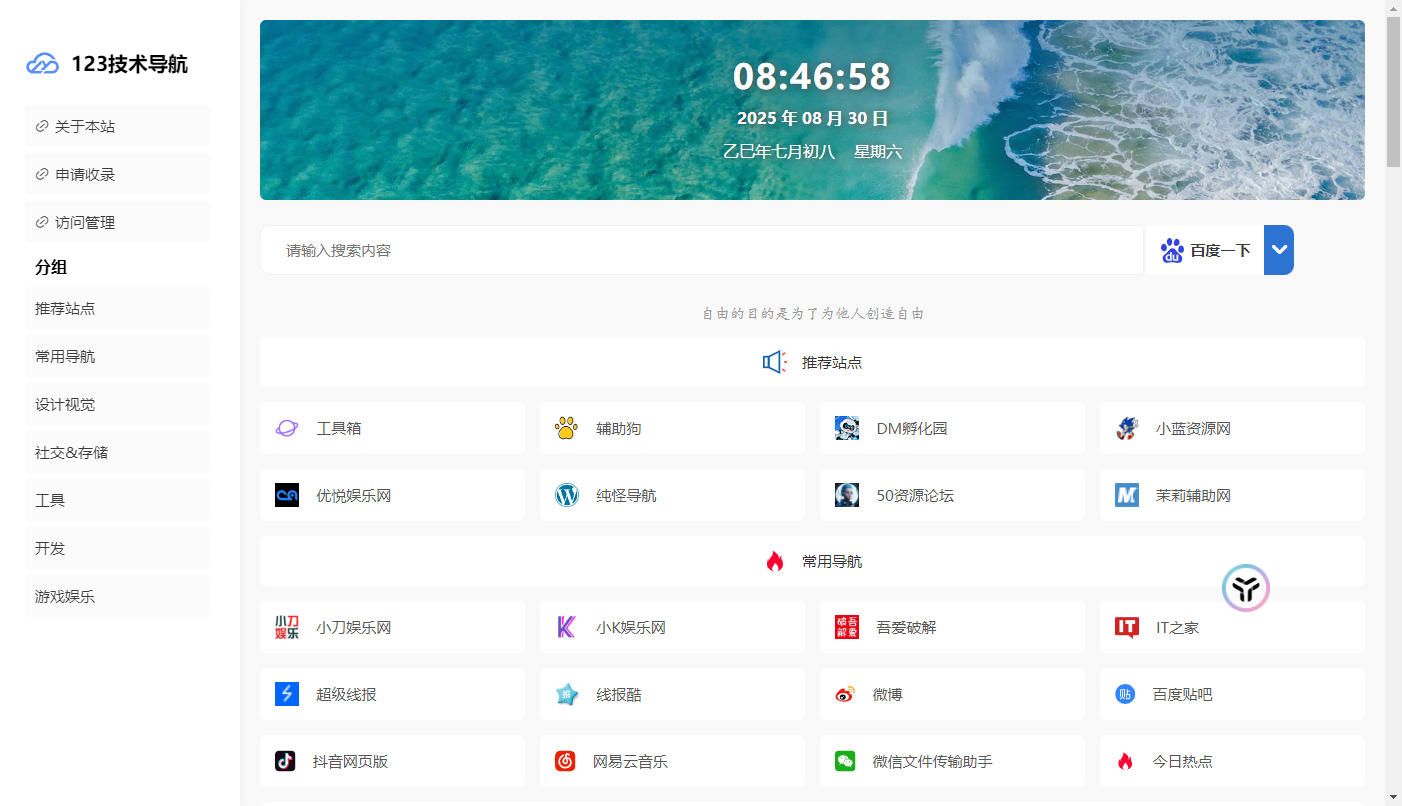Screen dimensions: 1402x806
Task: Open the 申请收录 sidebar link
Action: (117, 174)
